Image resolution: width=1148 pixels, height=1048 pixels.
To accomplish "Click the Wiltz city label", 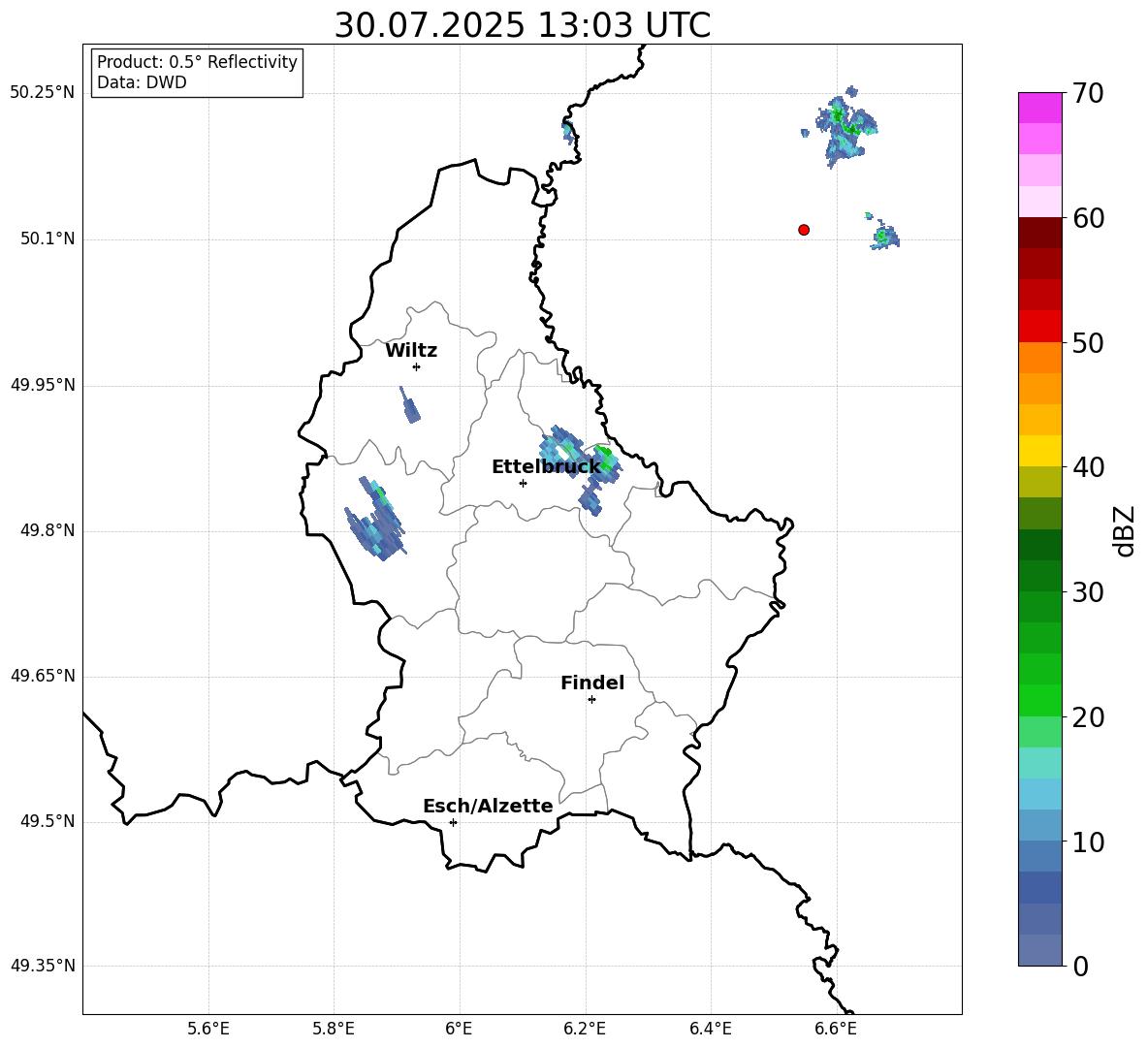I will pos(411,351).
